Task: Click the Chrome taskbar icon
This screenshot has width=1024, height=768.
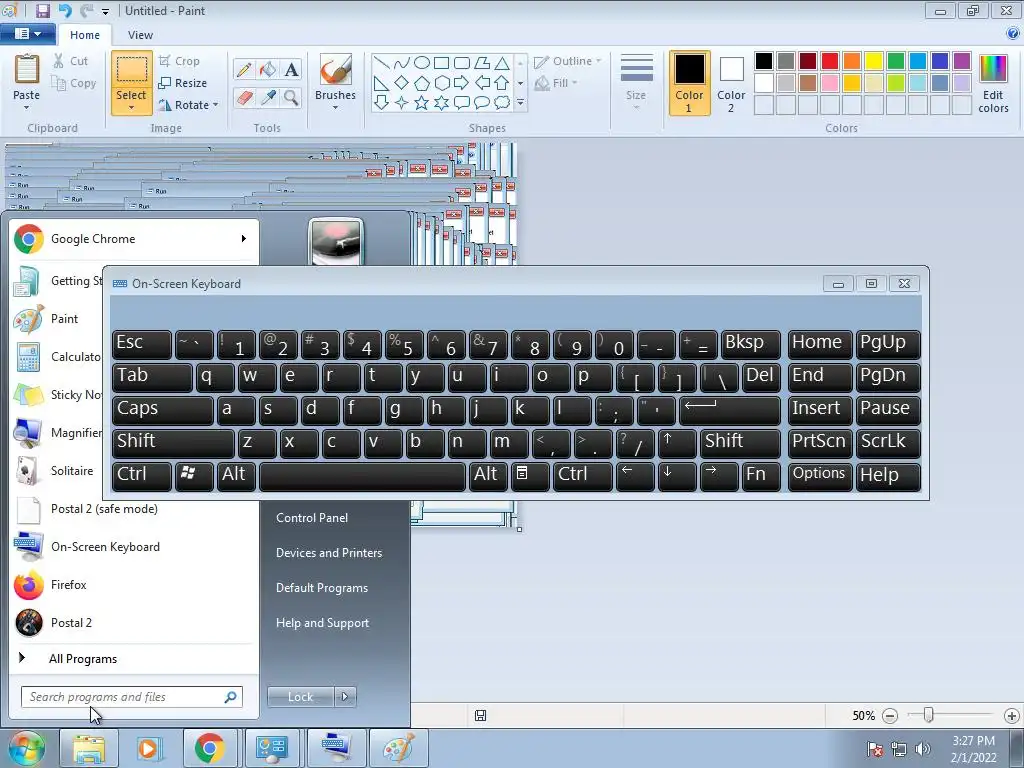Action: click(x=210, y=748)
